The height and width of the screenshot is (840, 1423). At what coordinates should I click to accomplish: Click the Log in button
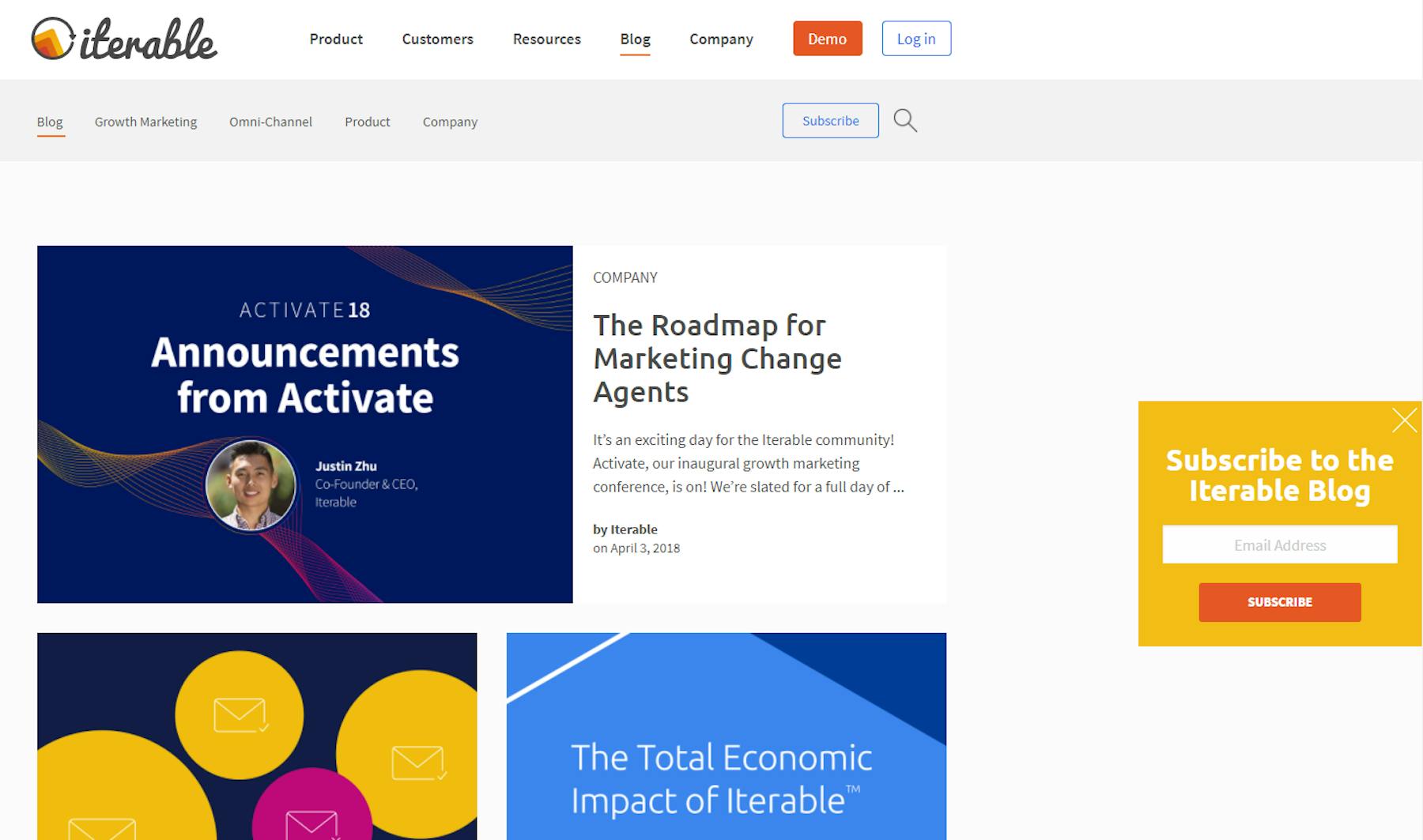tap(916, 39)
